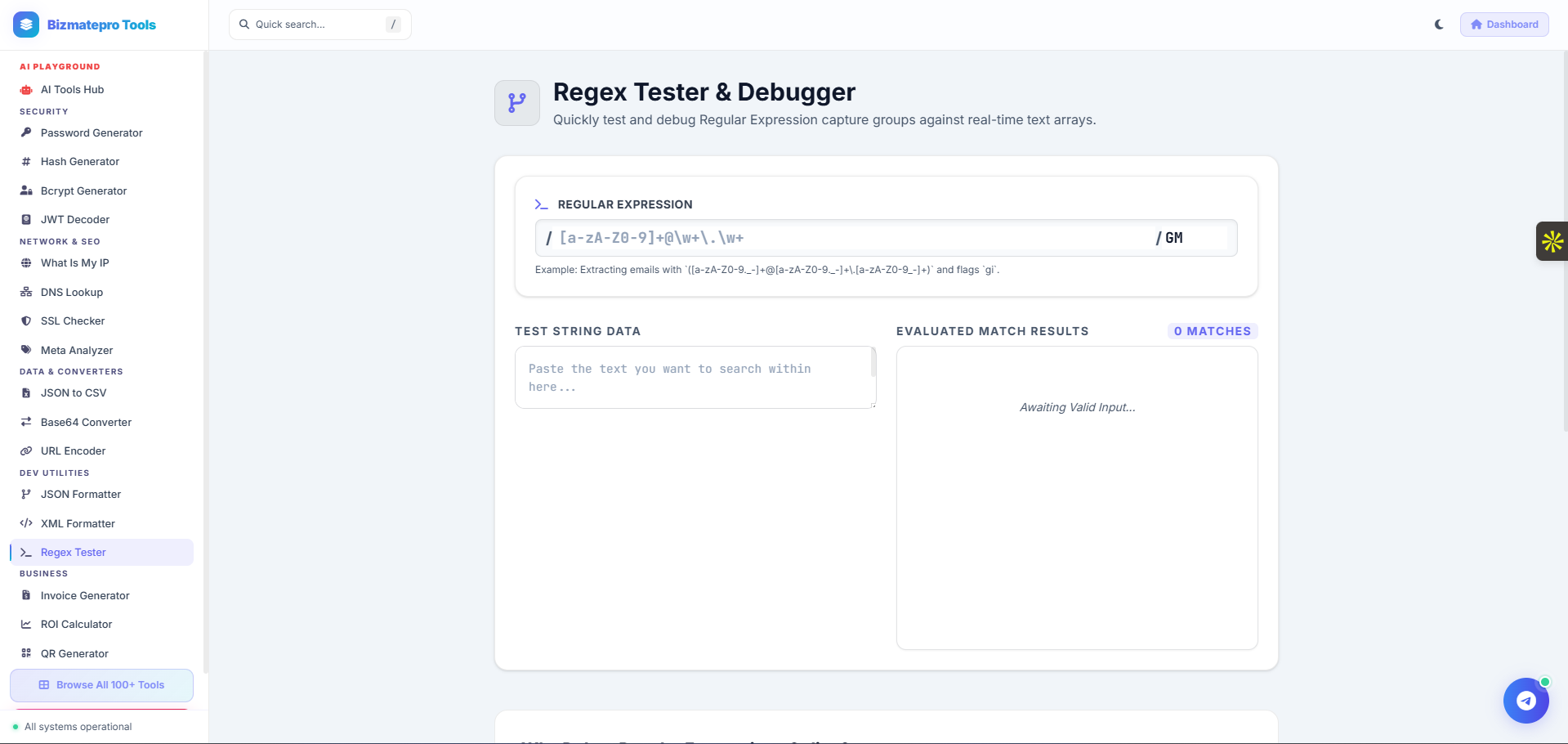This screenshot has height=744, width=1568.
Task: Click the XML Formatter sidebar label
Action: click(78, 523)
